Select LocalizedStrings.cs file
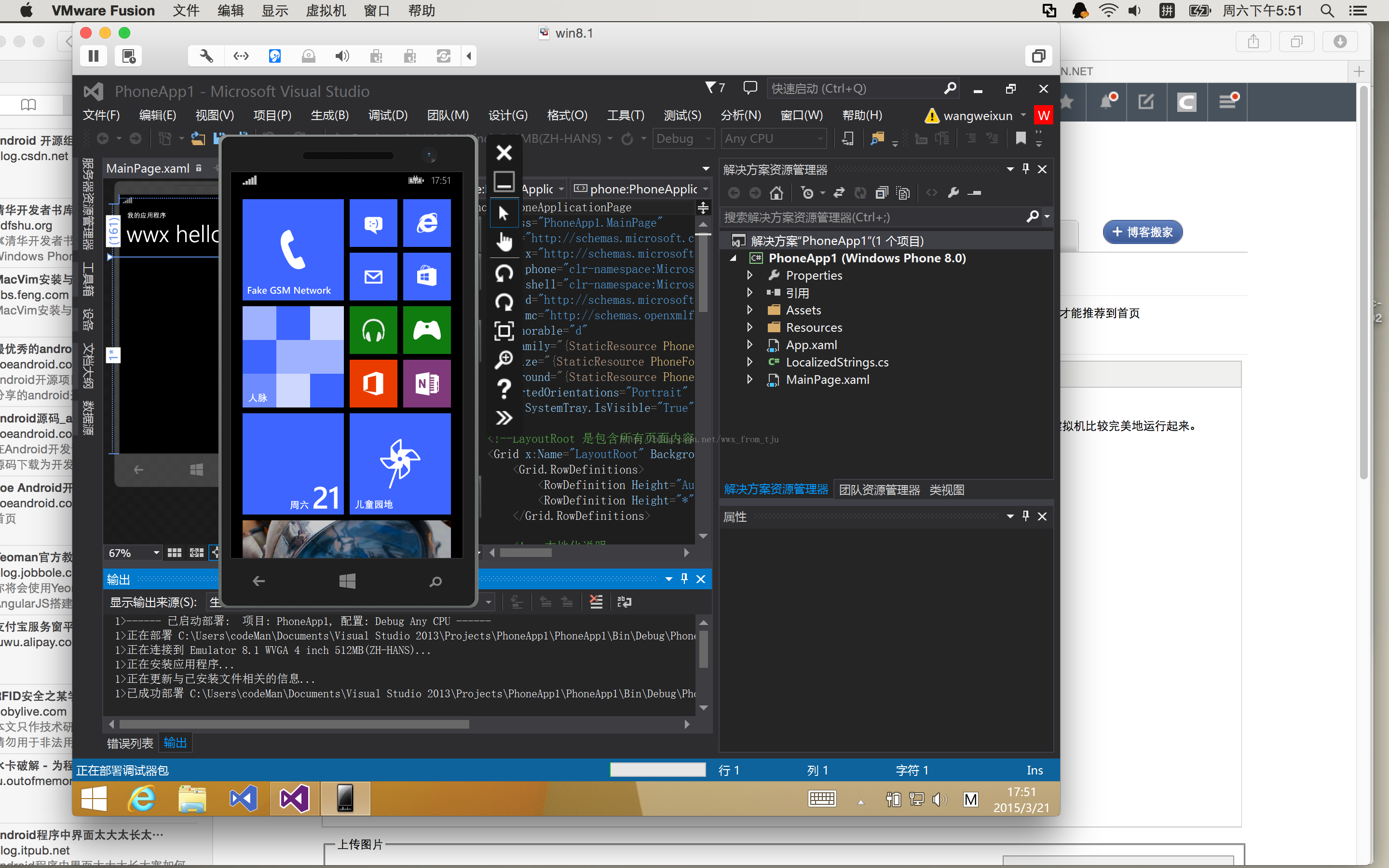The height and width of the screenshot is (868, 1389). (837, 362)
